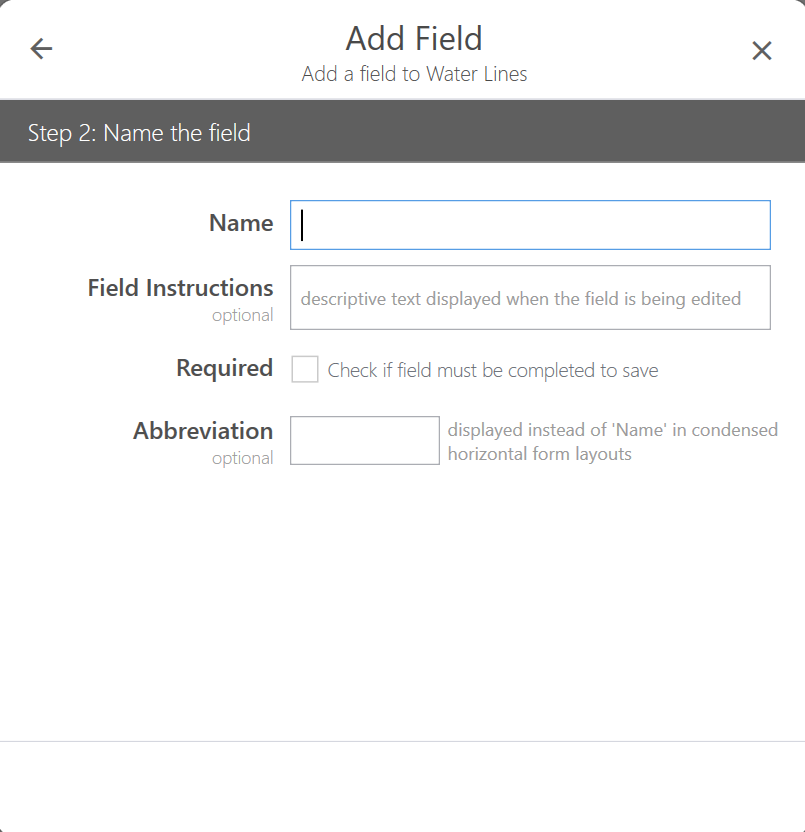Click "optional" under Field Instructions

point(242,315)
